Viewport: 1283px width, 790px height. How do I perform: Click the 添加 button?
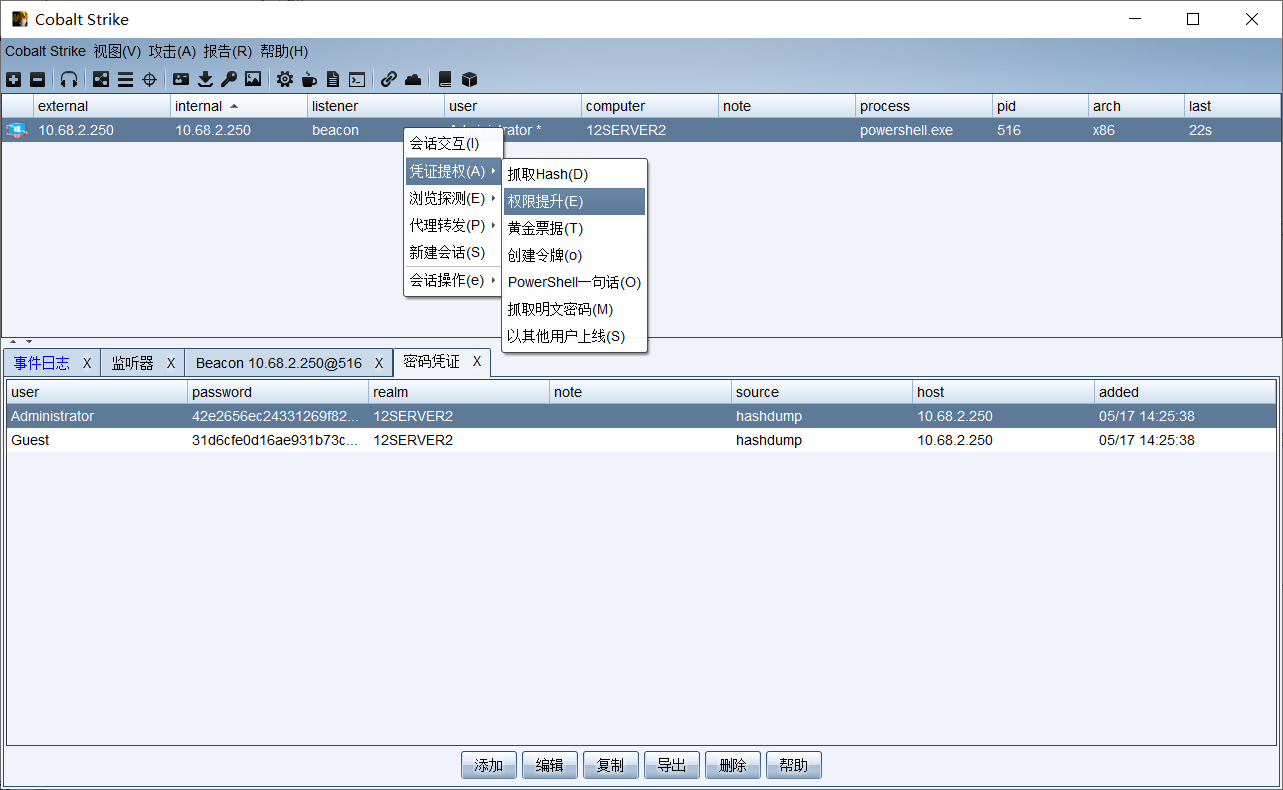489,765
